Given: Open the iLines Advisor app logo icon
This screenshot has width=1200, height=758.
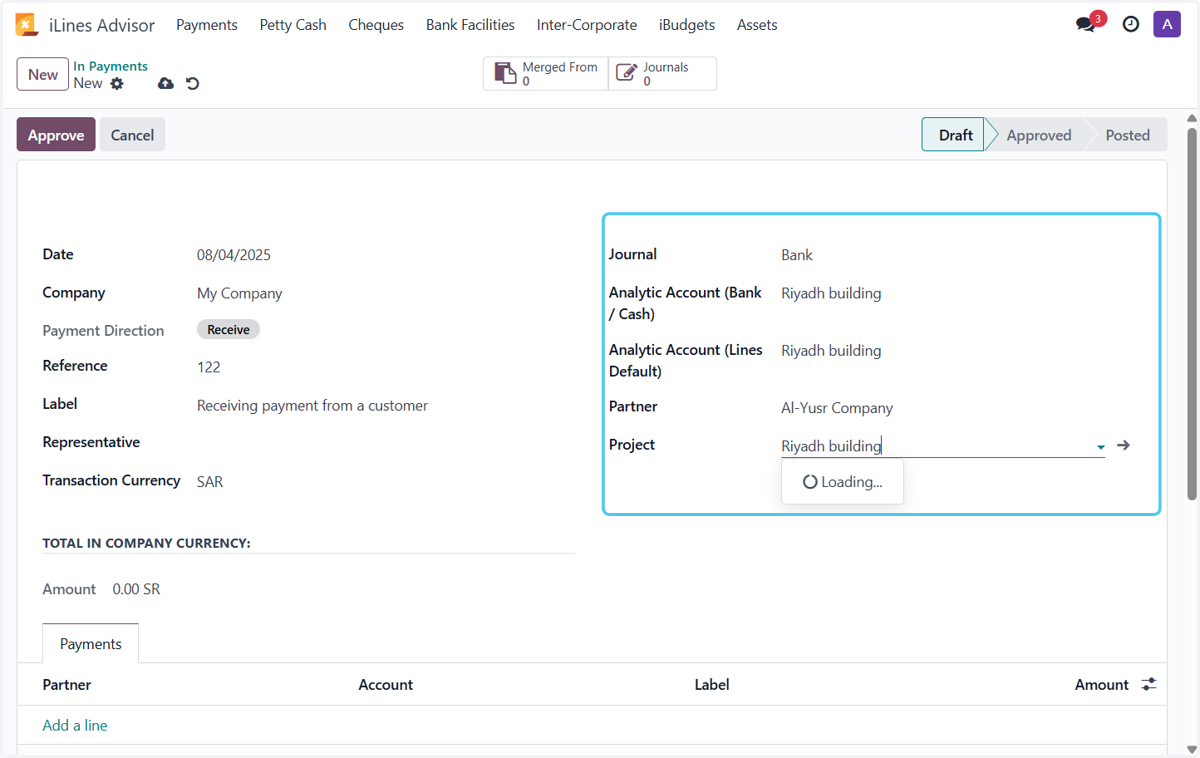Looking at the screenshot, I should tap(26, 25).
